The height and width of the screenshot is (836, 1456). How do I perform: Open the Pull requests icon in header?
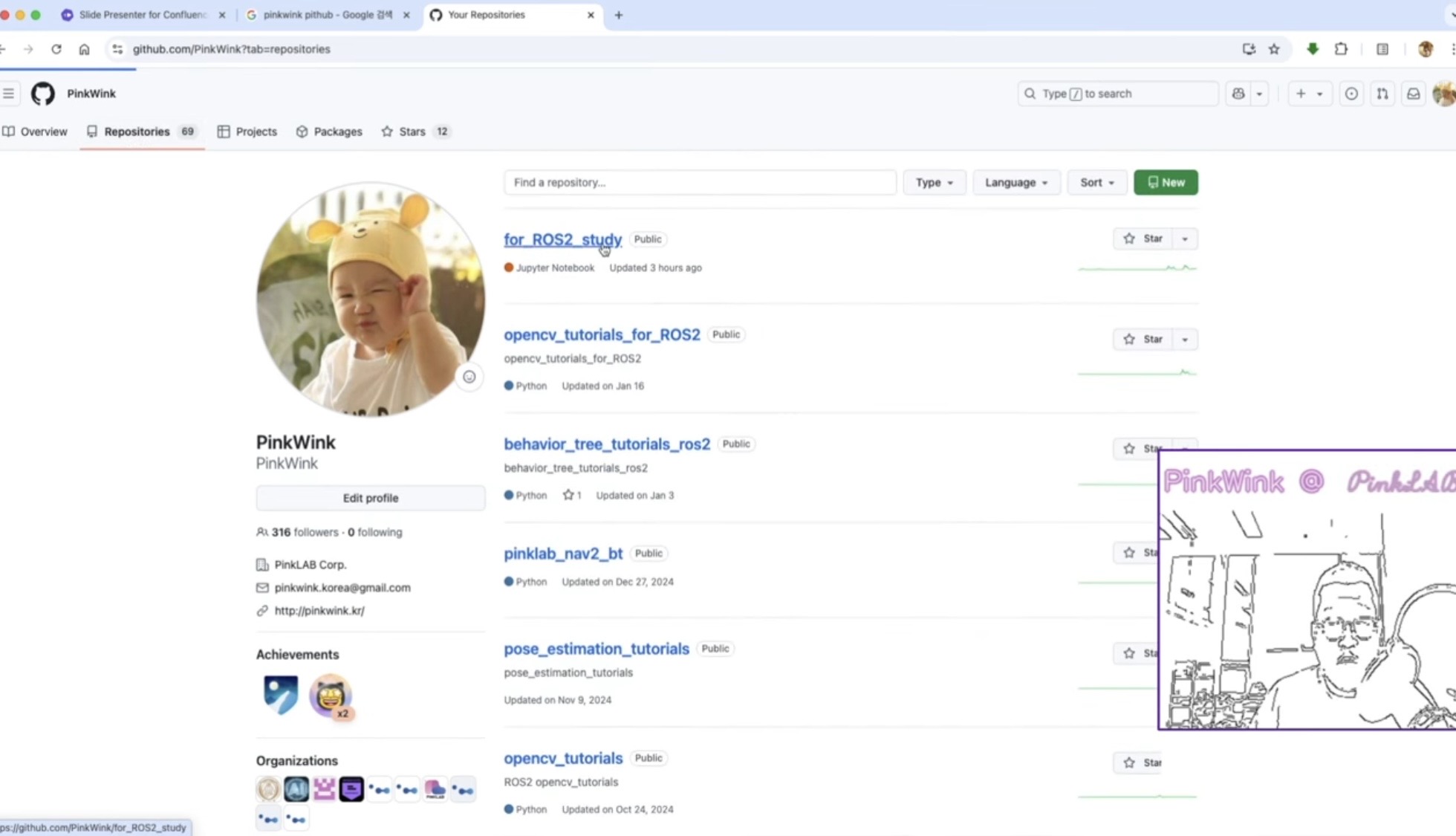[1382, 94]
